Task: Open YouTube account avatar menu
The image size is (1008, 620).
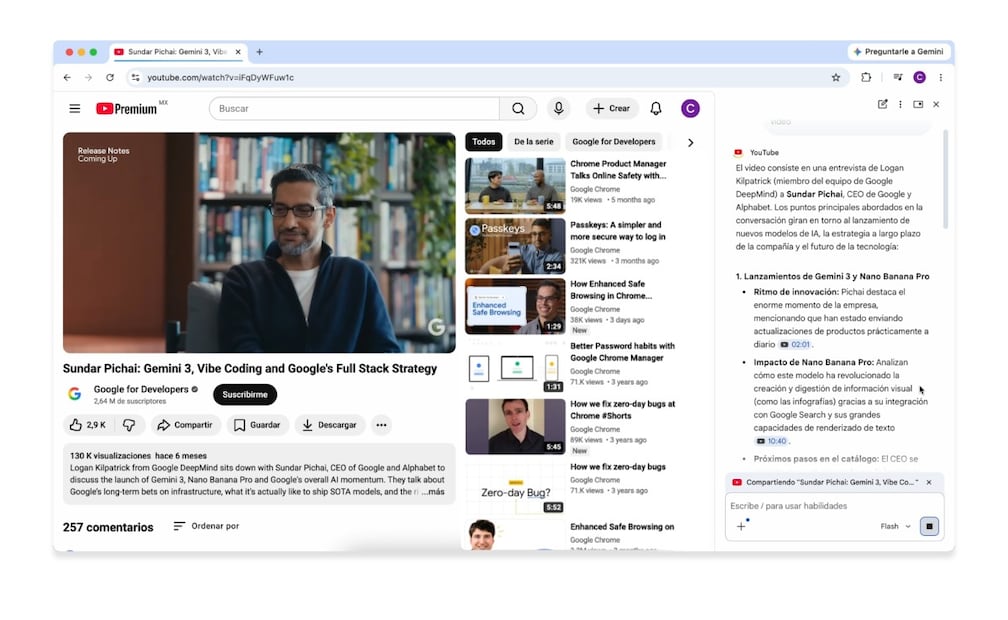Action: point(690,109)
